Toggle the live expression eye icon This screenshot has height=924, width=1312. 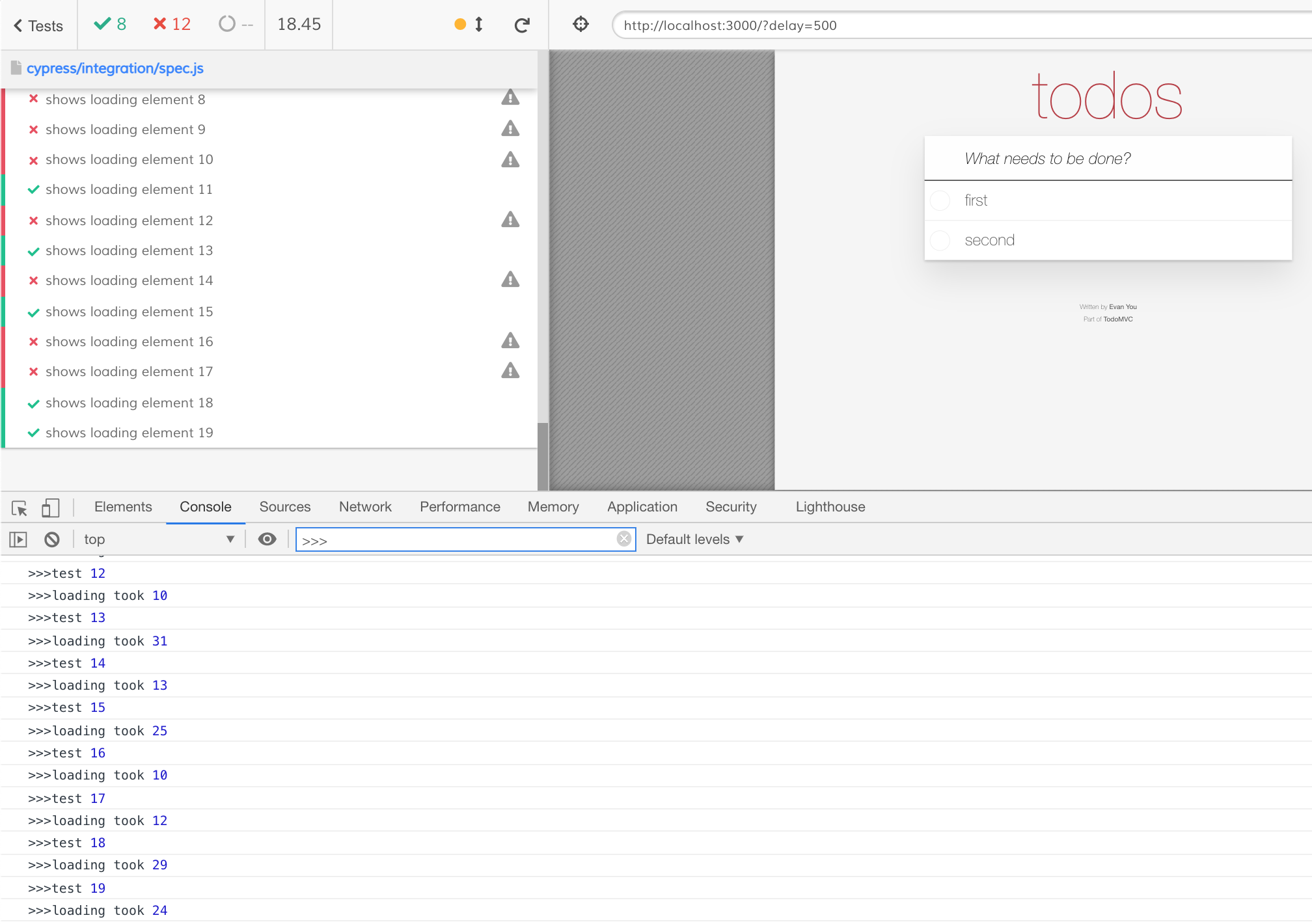pos(267,539)
